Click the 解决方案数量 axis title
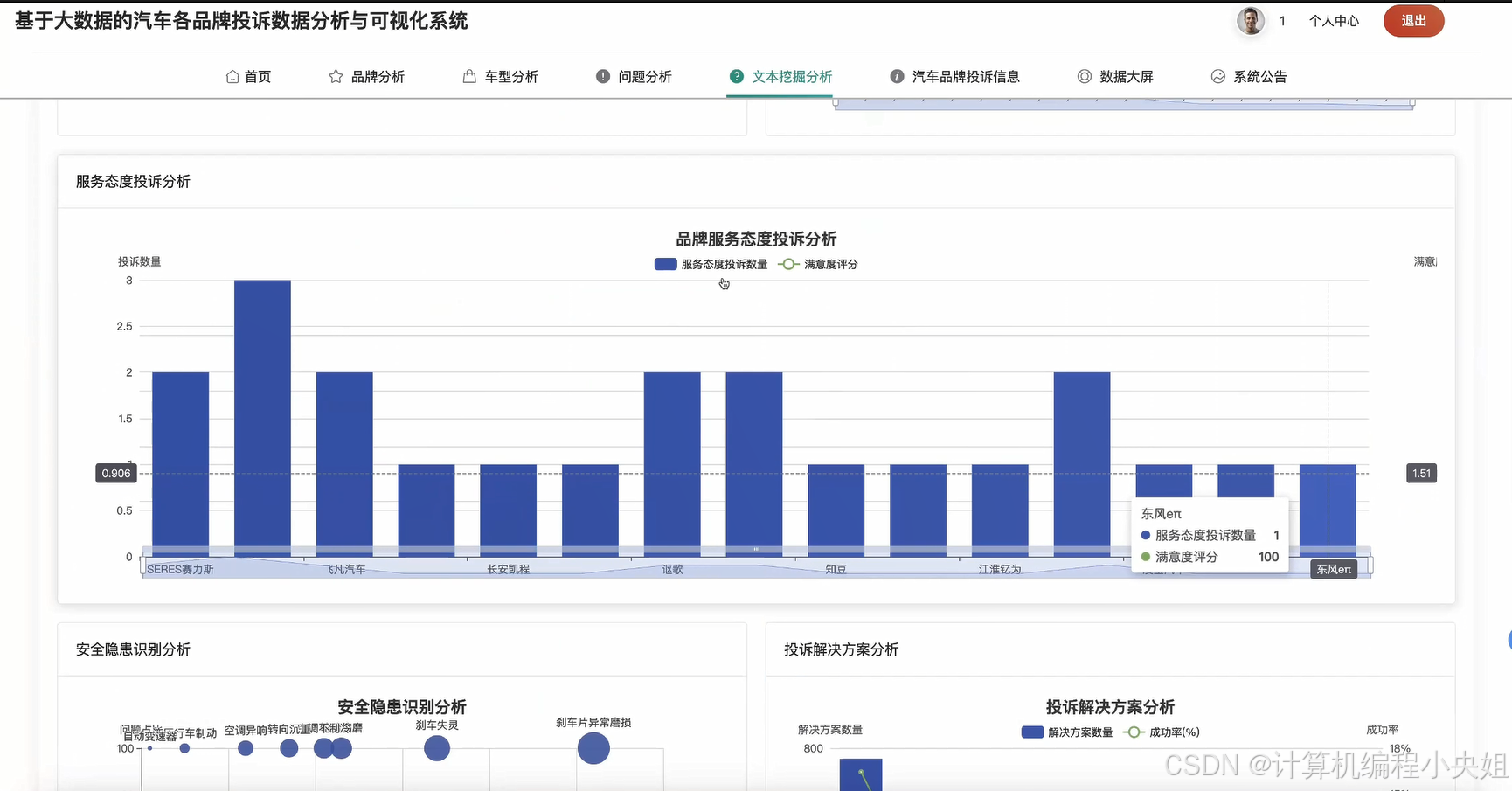Screen dimensions: 1512x791 click(x=830, y=730)
